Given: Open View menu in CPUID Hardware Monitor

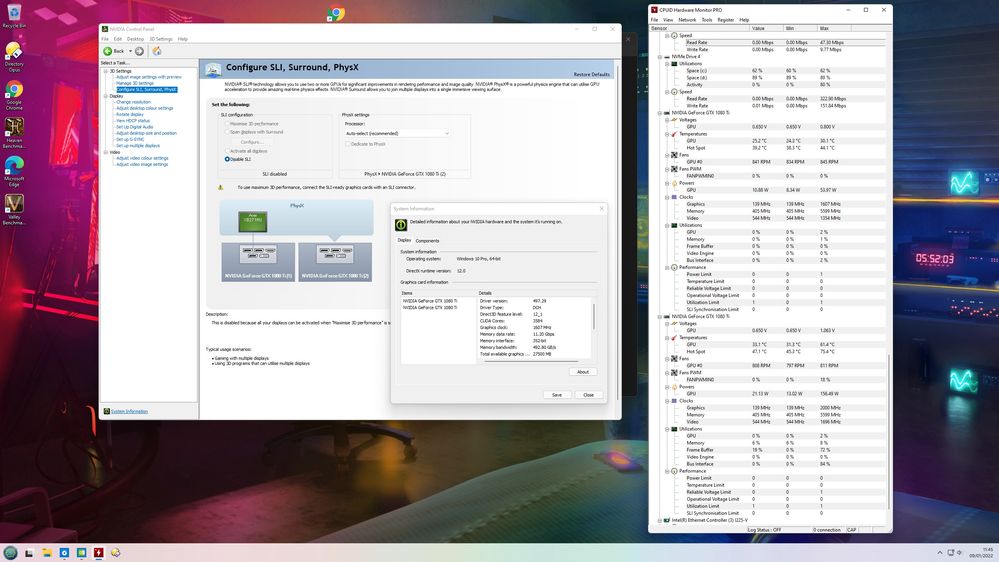Looking at the screenshot, I should [x=668, y=20].
